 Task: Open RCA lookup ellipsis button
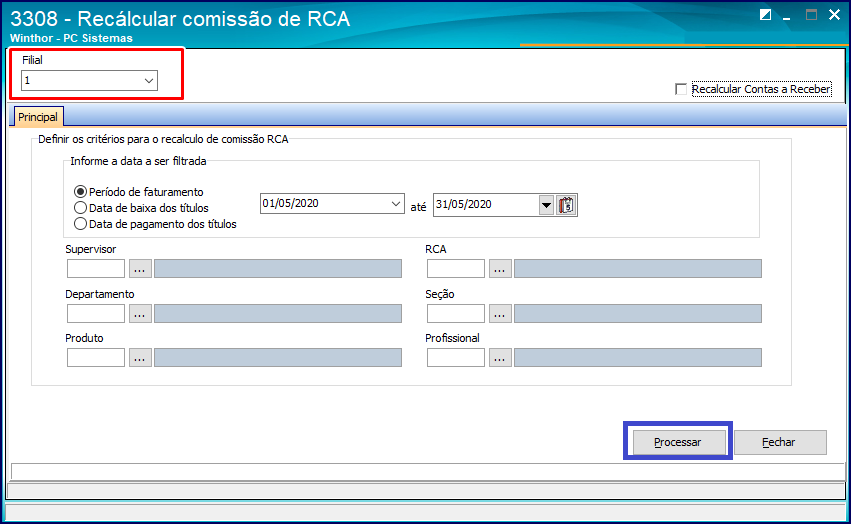(x=500, y=269)
